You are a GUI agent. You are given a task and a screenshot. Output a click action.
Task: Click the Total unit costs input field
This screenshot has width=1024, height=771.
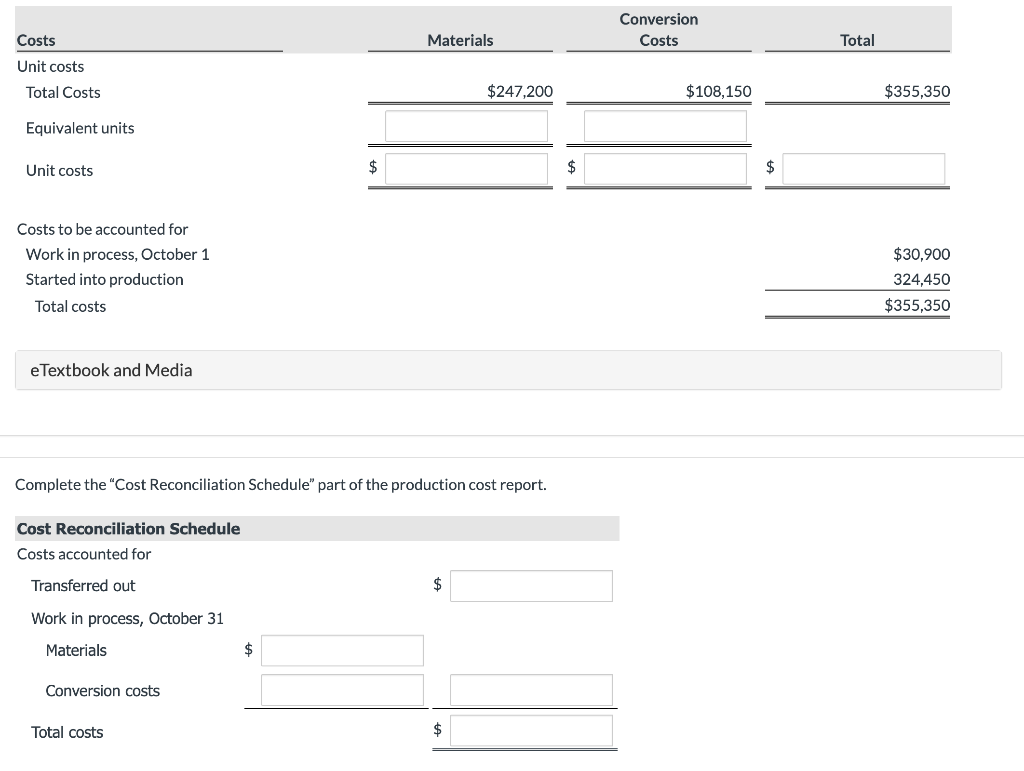863,169
